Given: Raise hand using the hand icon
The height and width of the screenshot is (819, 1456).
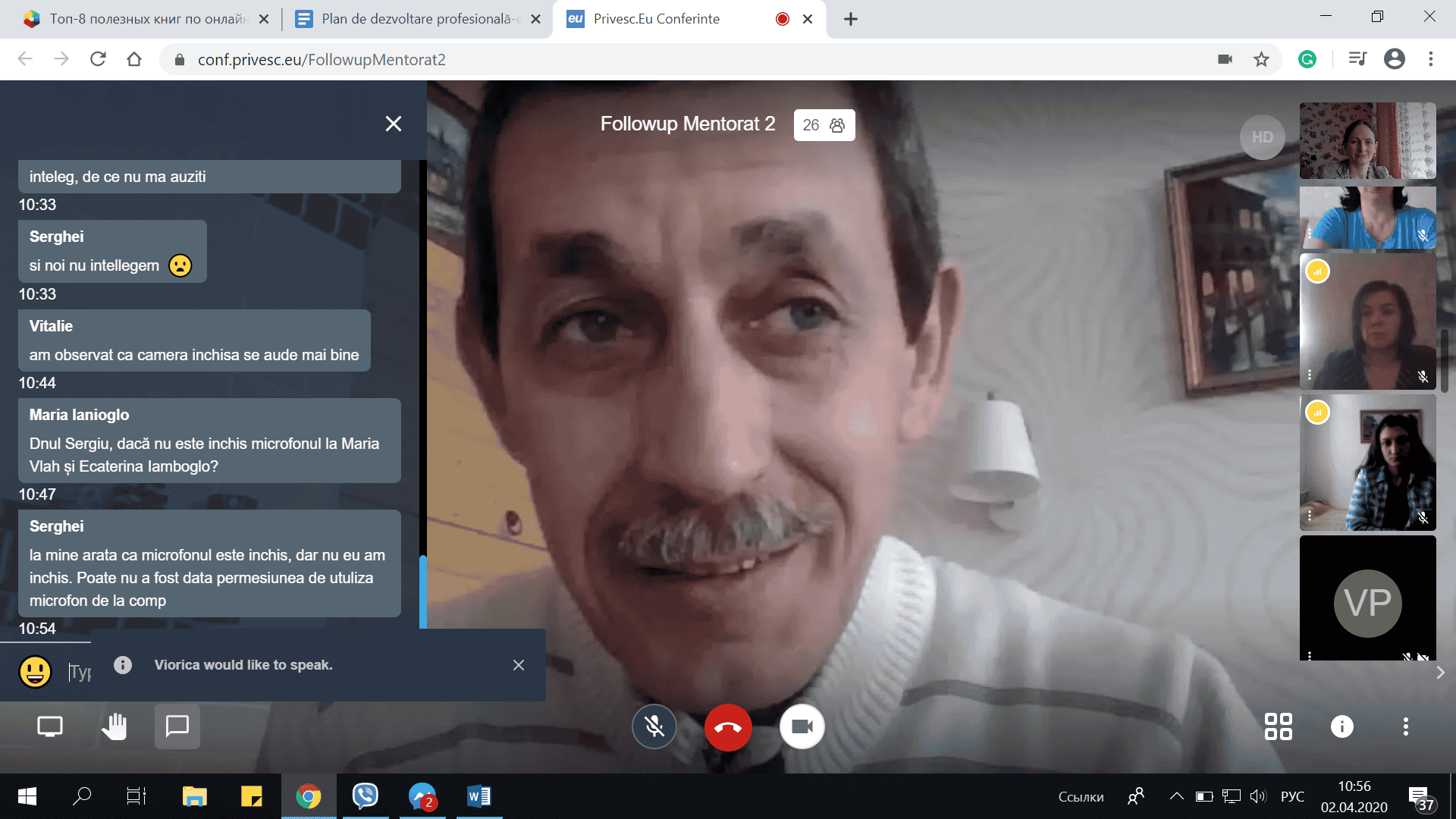Looking at the screenshot, I should click(x=114, y=726).
